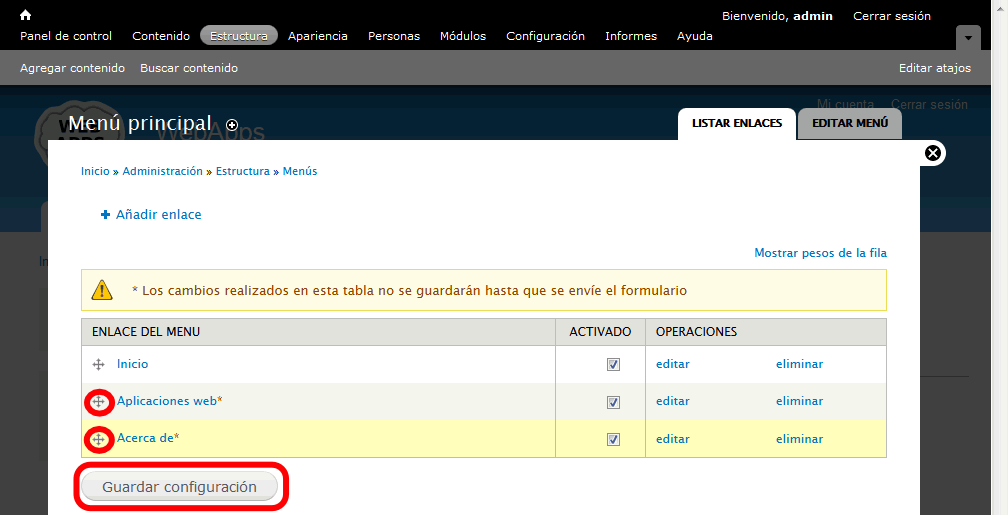Click the drag handle for Inicio row

[98, 365]
